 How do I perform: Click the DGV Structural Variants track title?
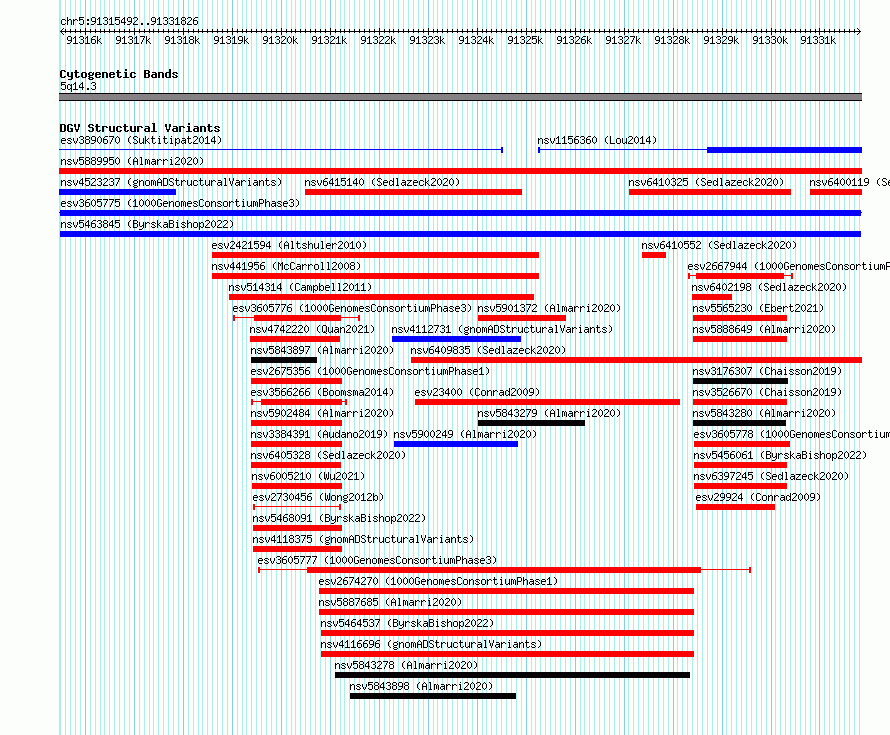pyautogui.click(x=140, y=128)
